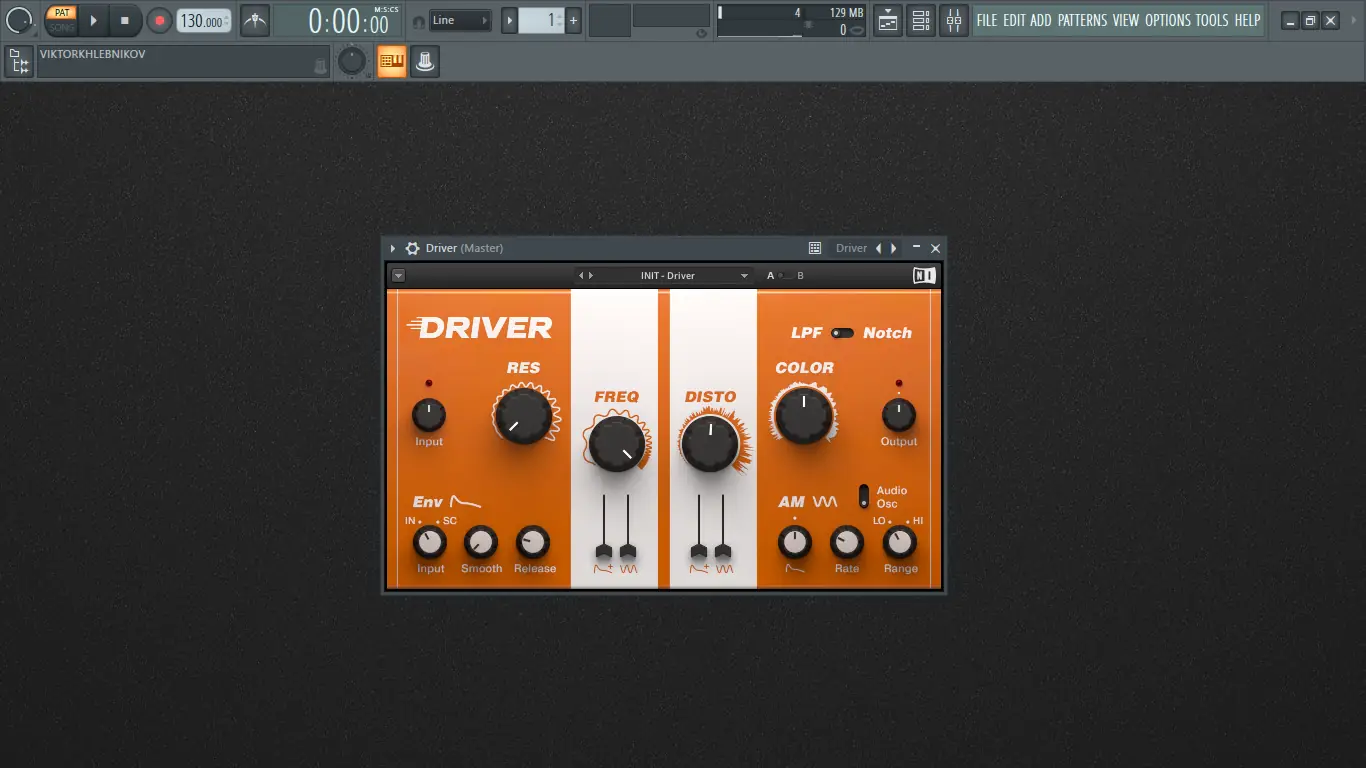Open the ADD menu
The width and height of the screenshot is (1366, 768).
coord(1042,20)
